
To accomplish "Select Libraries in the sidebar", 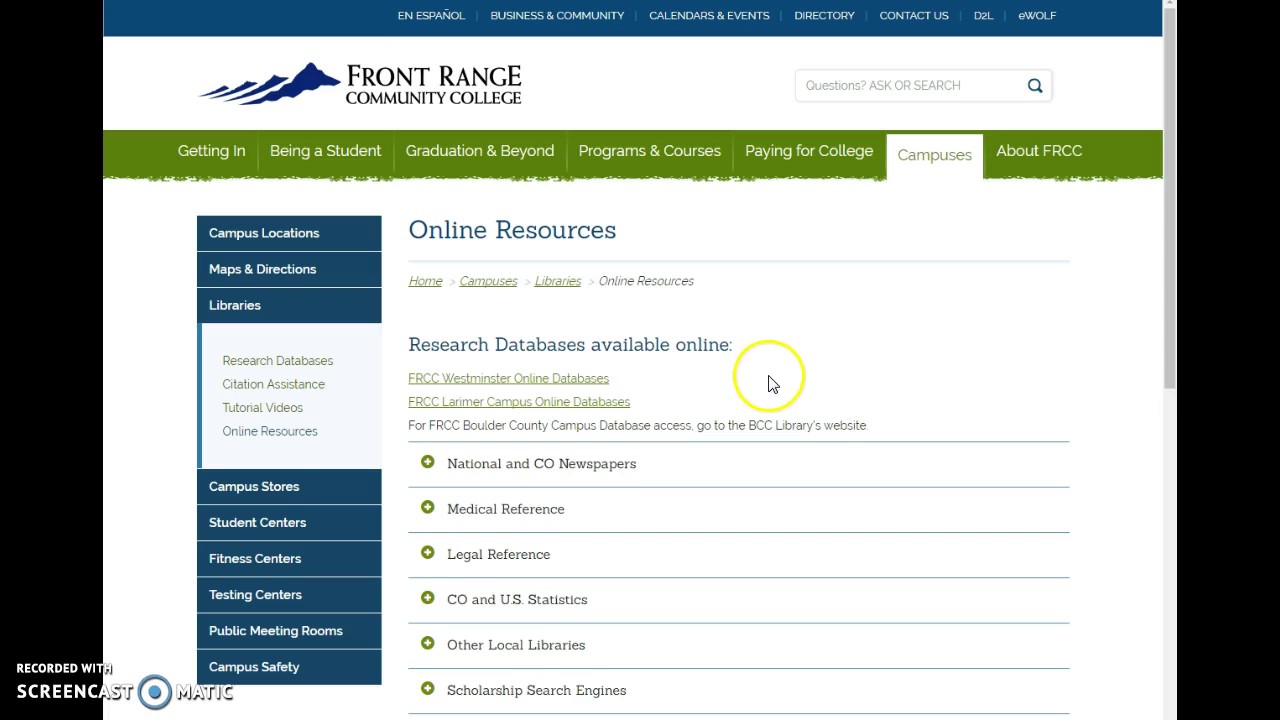I will [289, 305].
